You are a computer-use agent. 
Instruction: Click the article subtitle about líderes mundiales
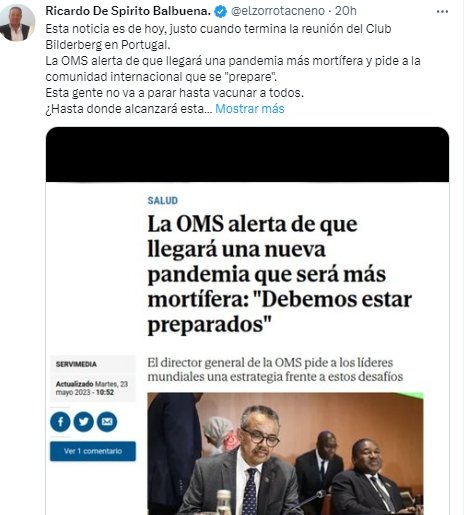pos(275,369)
